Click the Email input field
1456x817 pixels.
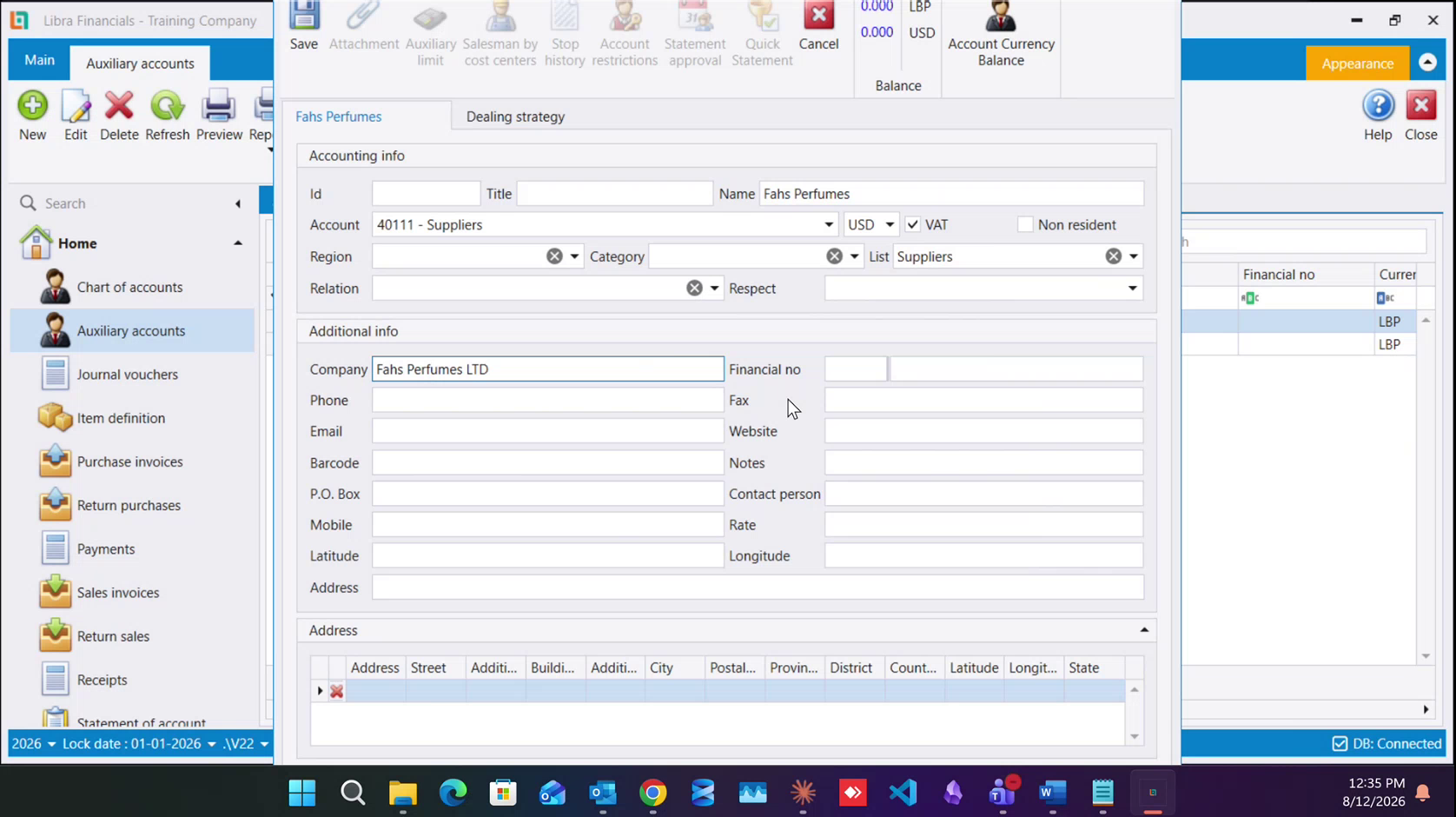548,431
